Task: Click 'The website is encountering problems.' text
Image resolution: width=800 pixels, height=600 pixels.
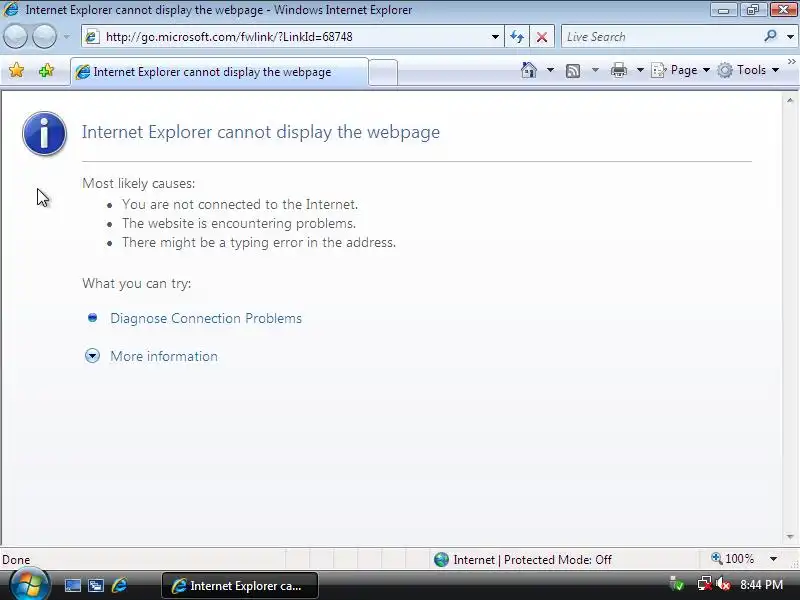Action: 239,223
